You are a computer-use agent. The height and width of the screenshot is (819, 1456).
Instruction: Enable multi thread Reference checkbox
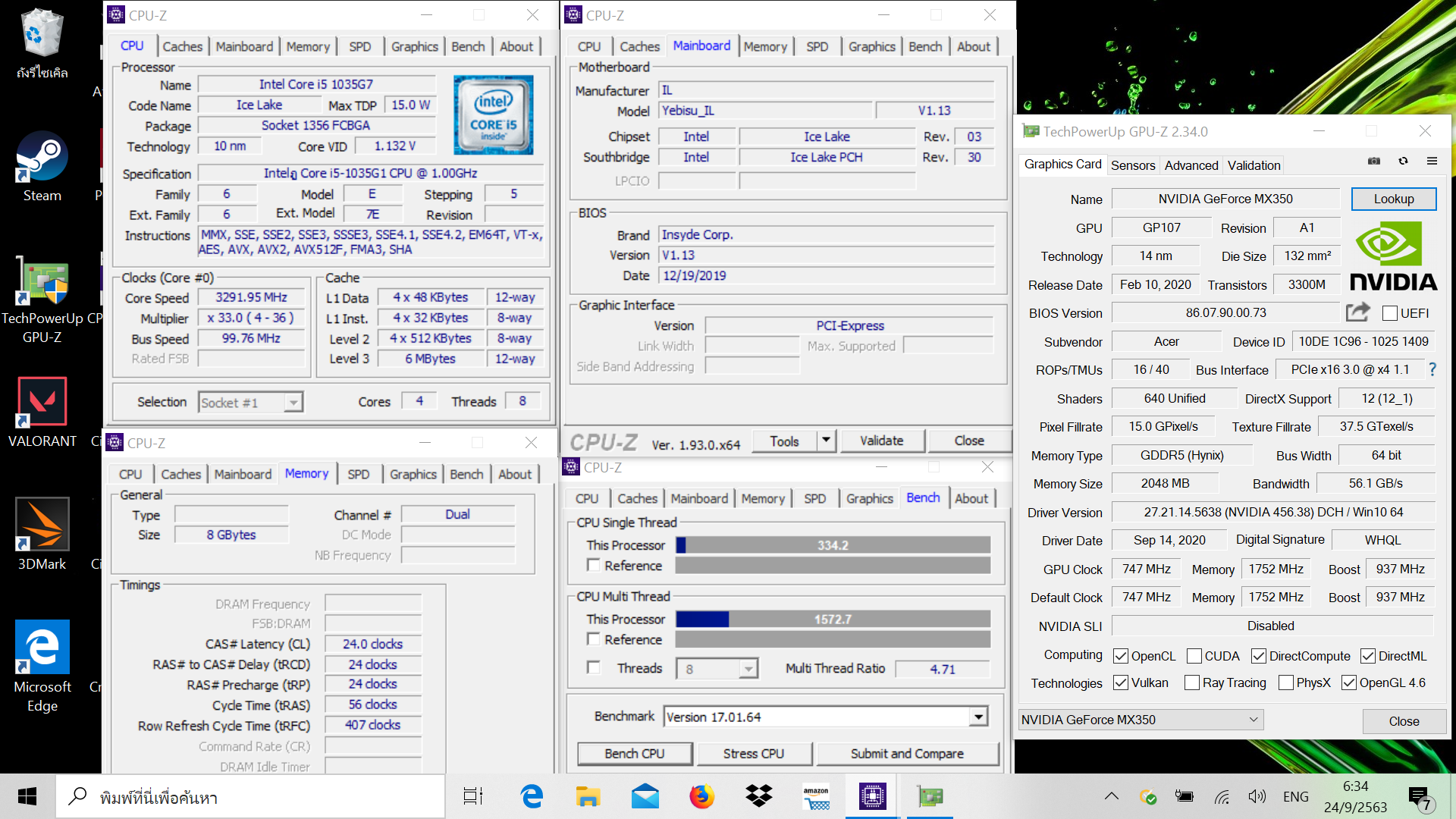594,639
